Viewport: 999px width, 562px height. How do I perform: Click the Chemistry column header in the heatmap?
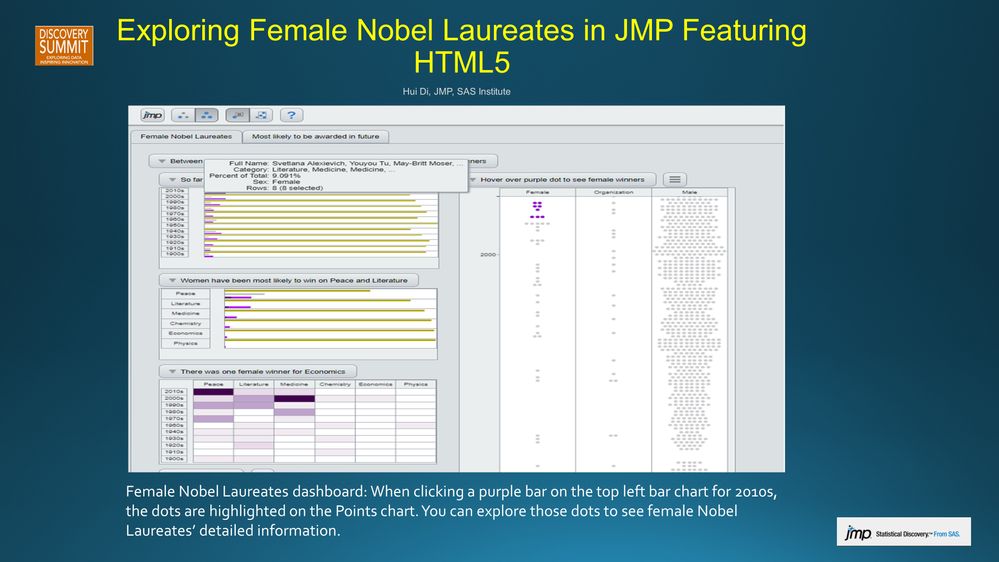coord(334,384)
